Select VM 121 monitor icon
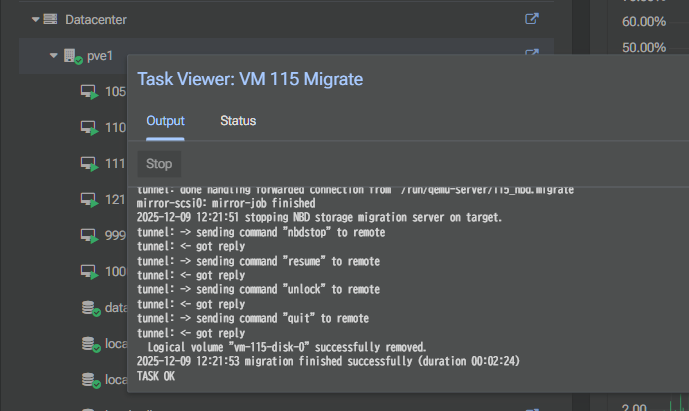This screenshot has width=689, height=411. [x=89, y=200]
